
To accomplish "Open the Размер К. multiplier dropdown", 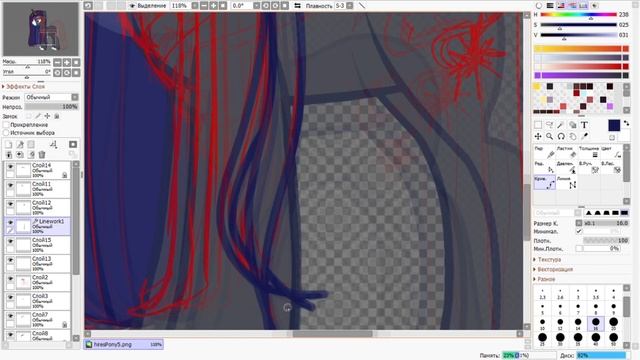I will [x=579, y=223].
